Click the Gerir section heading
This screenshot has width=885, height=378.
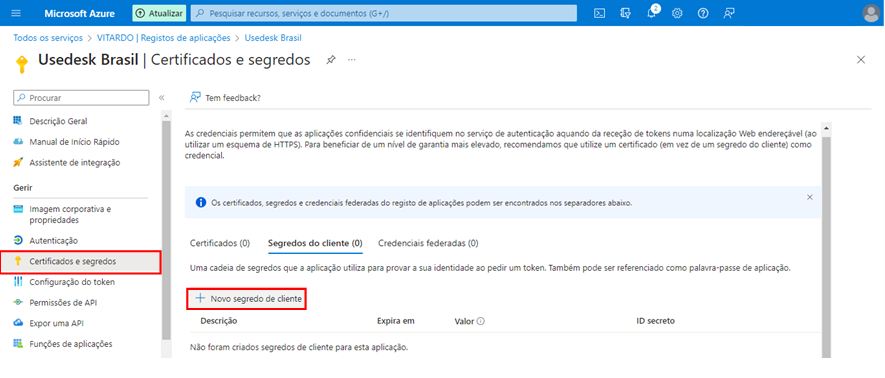23,187
